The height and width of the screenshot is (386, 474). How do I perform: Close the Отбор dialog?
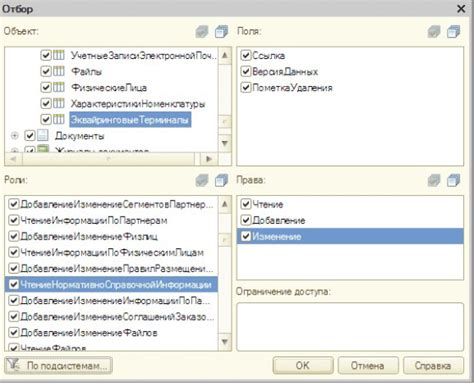click(461, 9)
